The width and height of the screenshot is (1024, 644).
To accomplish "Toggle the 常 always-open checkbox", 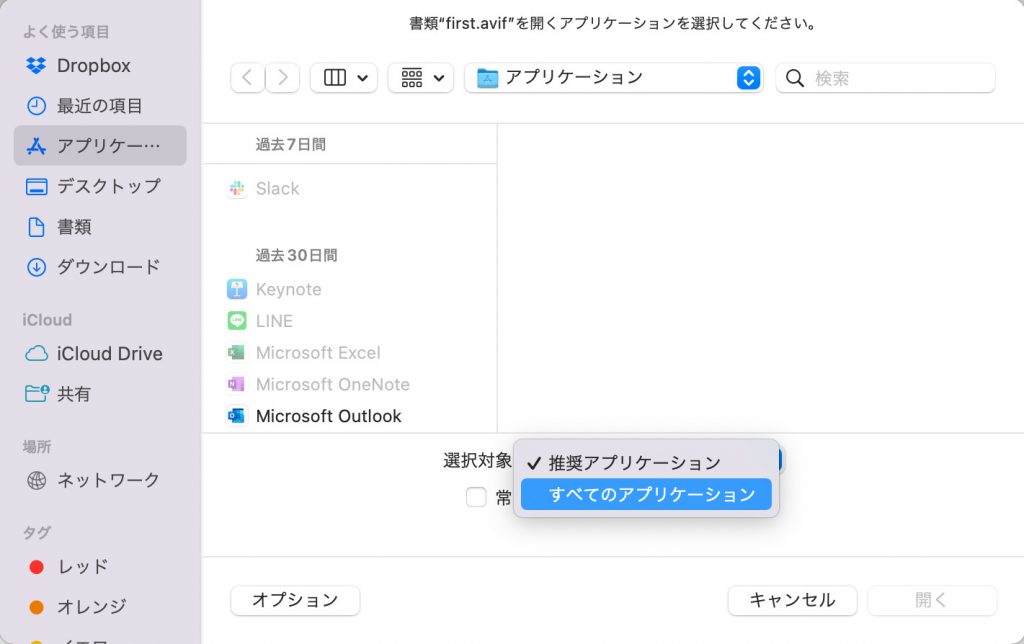I will [476, 497].
